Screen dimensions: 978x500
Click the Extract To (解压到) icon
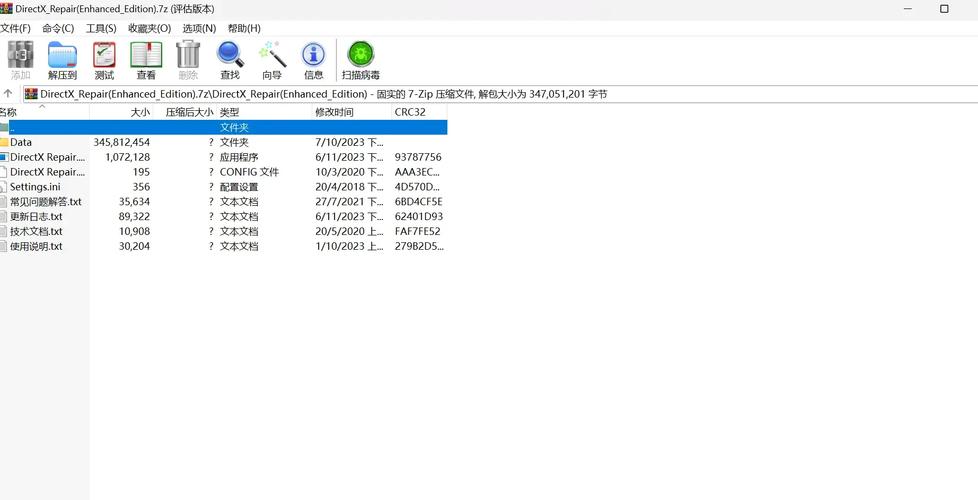click(x=62, y=55)
